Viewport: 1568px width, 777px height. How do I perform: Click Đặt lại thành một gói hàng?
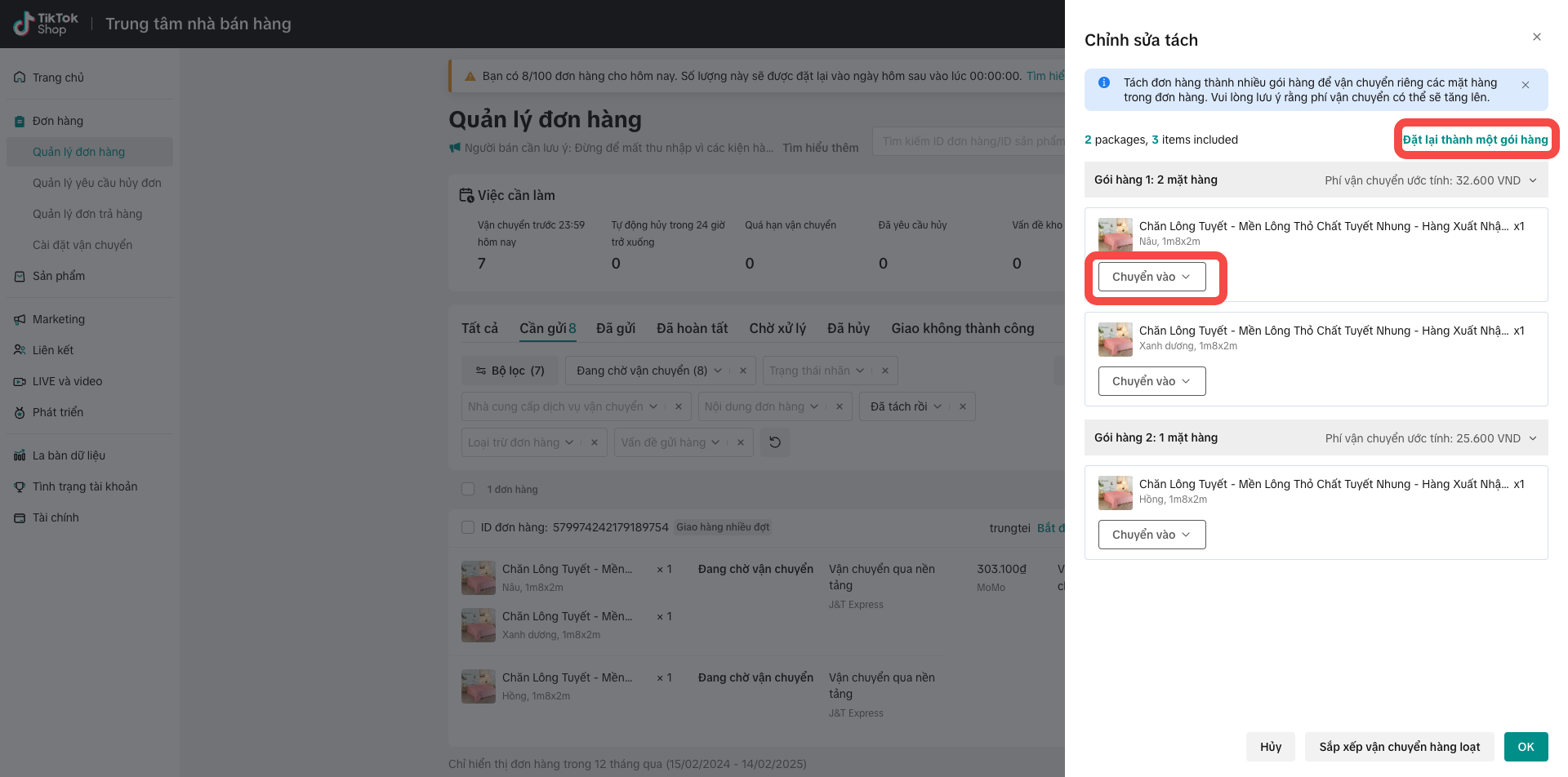pos(1475,140)
